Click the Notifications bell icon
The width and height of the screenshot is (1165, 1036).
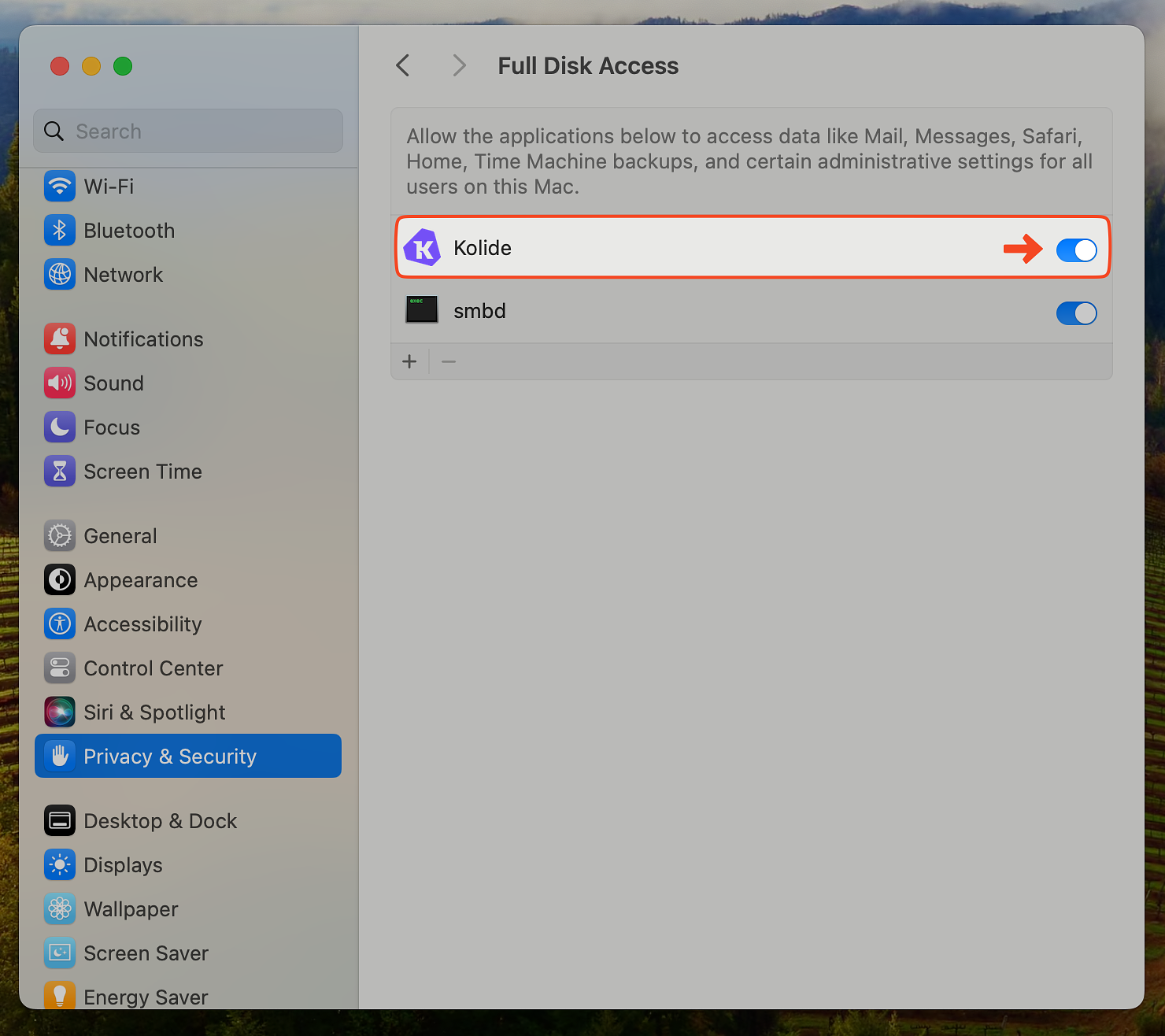[x=60, y=339]
